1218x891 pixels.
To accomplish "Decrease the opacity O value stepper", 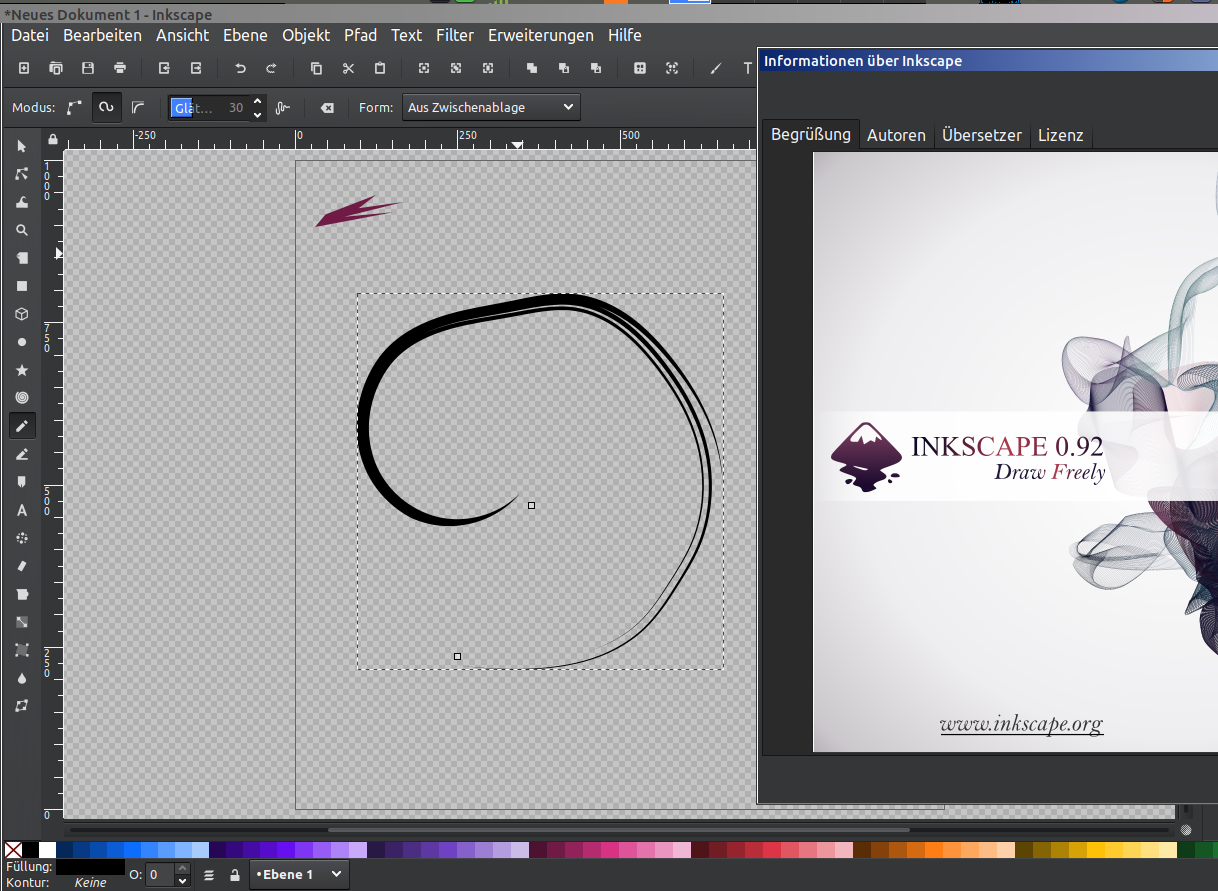I will (x=182, y=881).
